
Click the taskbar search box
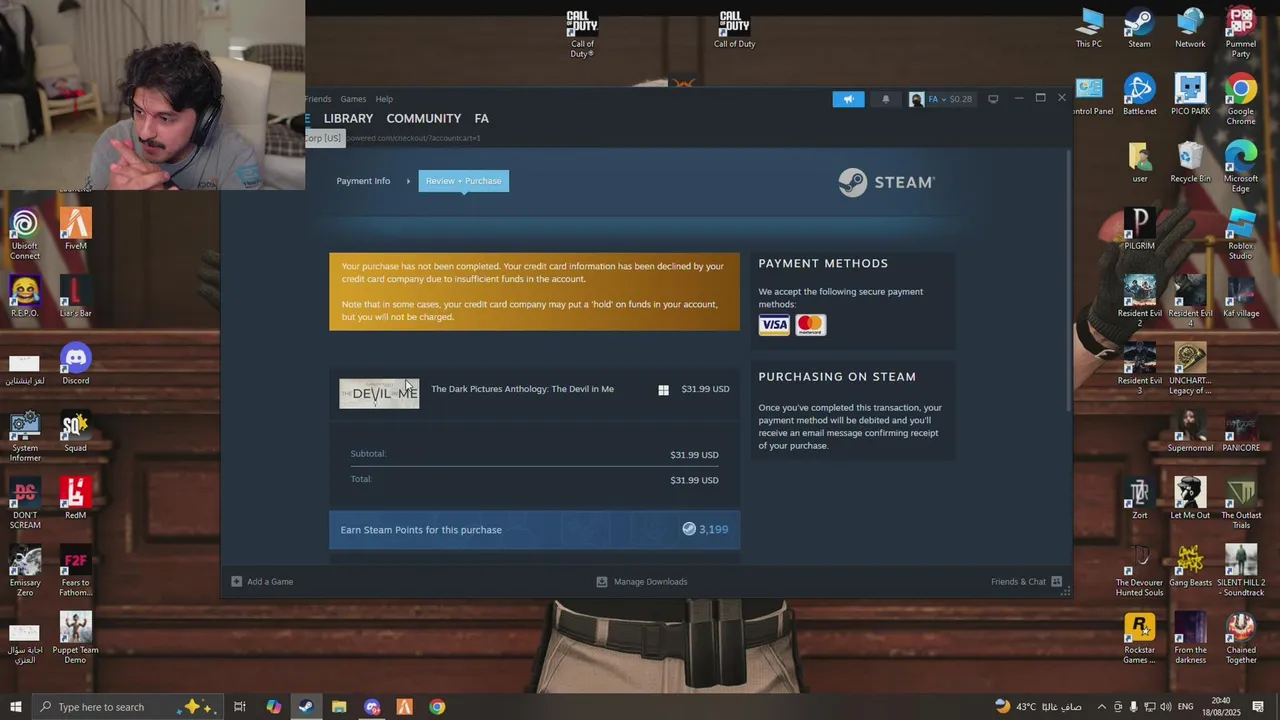128,707
